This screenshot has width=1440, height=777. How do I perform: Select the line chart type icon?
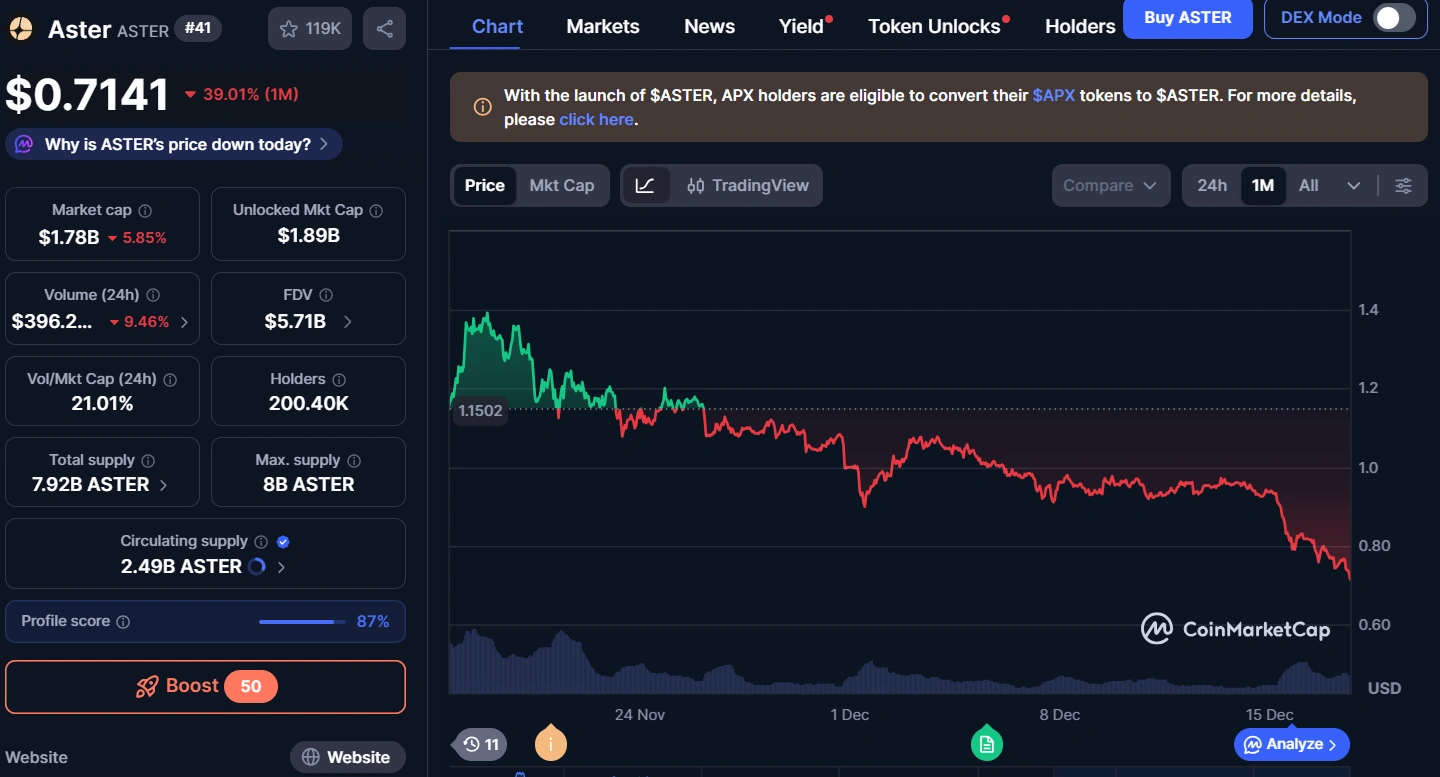point(646,185)
